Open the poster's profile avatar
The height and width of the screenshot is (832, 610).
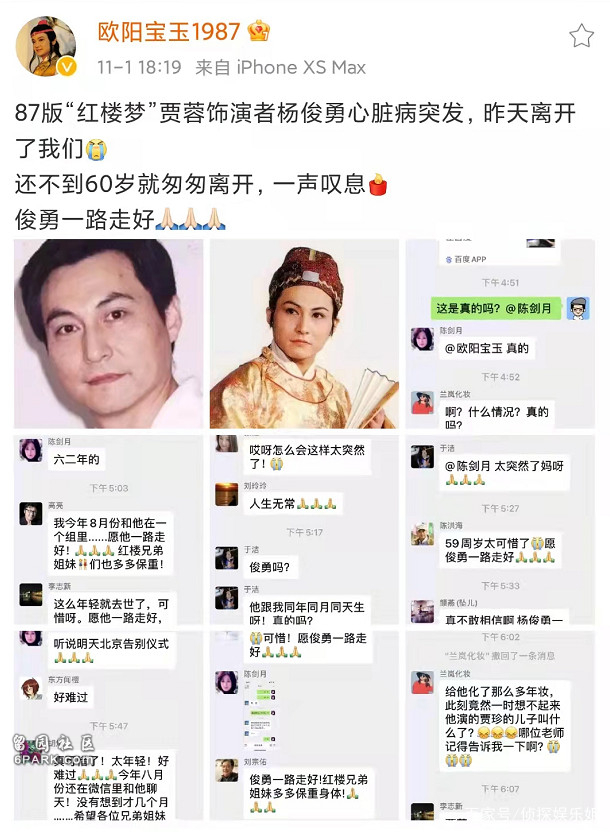pyautogui.click(x=46, y=46)
